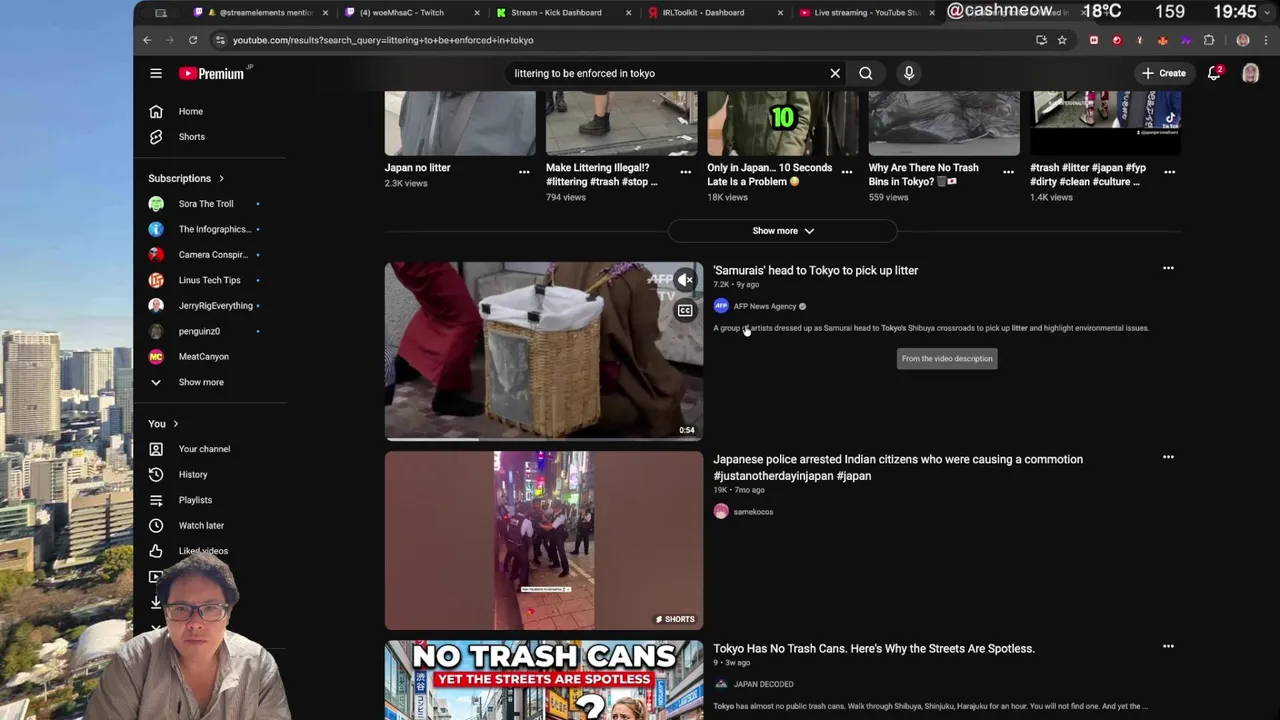1280x720 pixels.
Task: Open options for Tokyo No Trash Cans video
Action: [x=1168, y=646]
